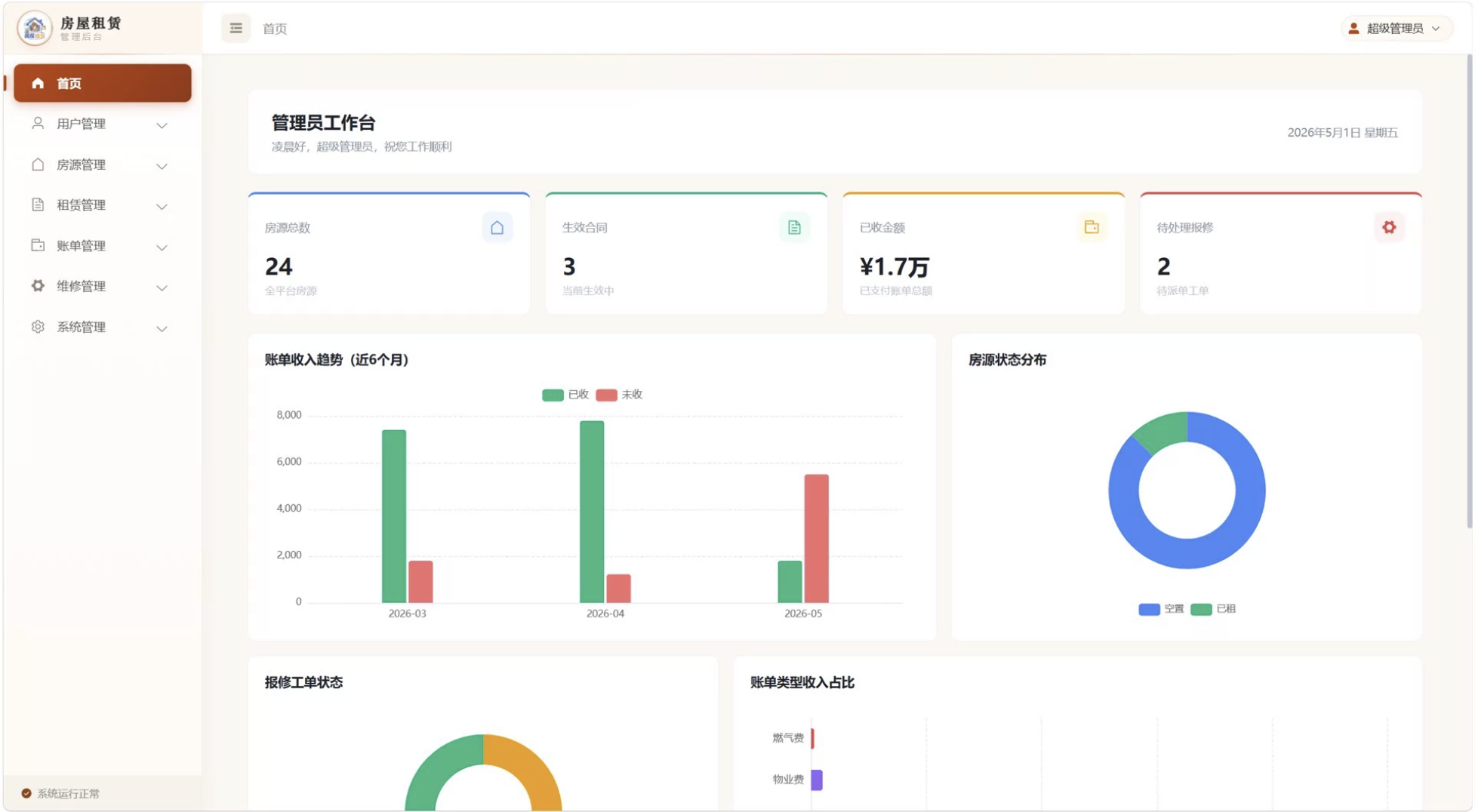This screenshot has height=812, width=1475.
Task: Open the 维修管理 menu item
Action: 103,287
